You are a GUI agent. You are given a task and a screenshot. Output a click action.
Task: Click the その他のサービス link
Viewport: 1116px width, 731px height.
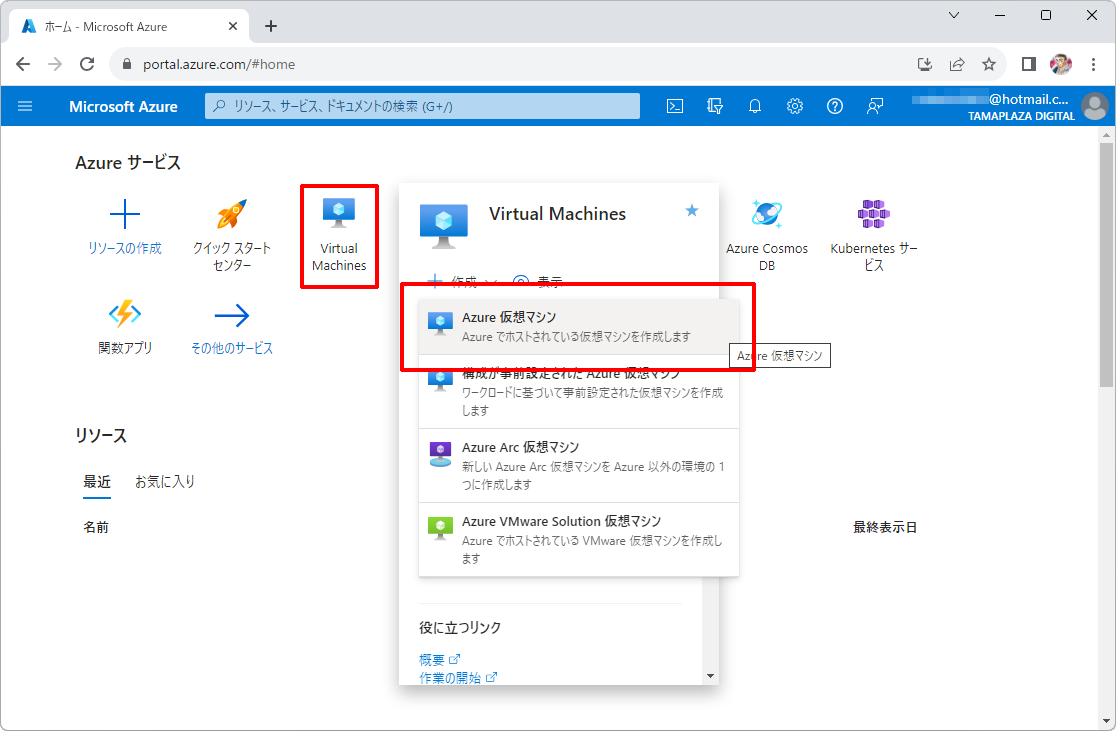(x=232, y=348)
